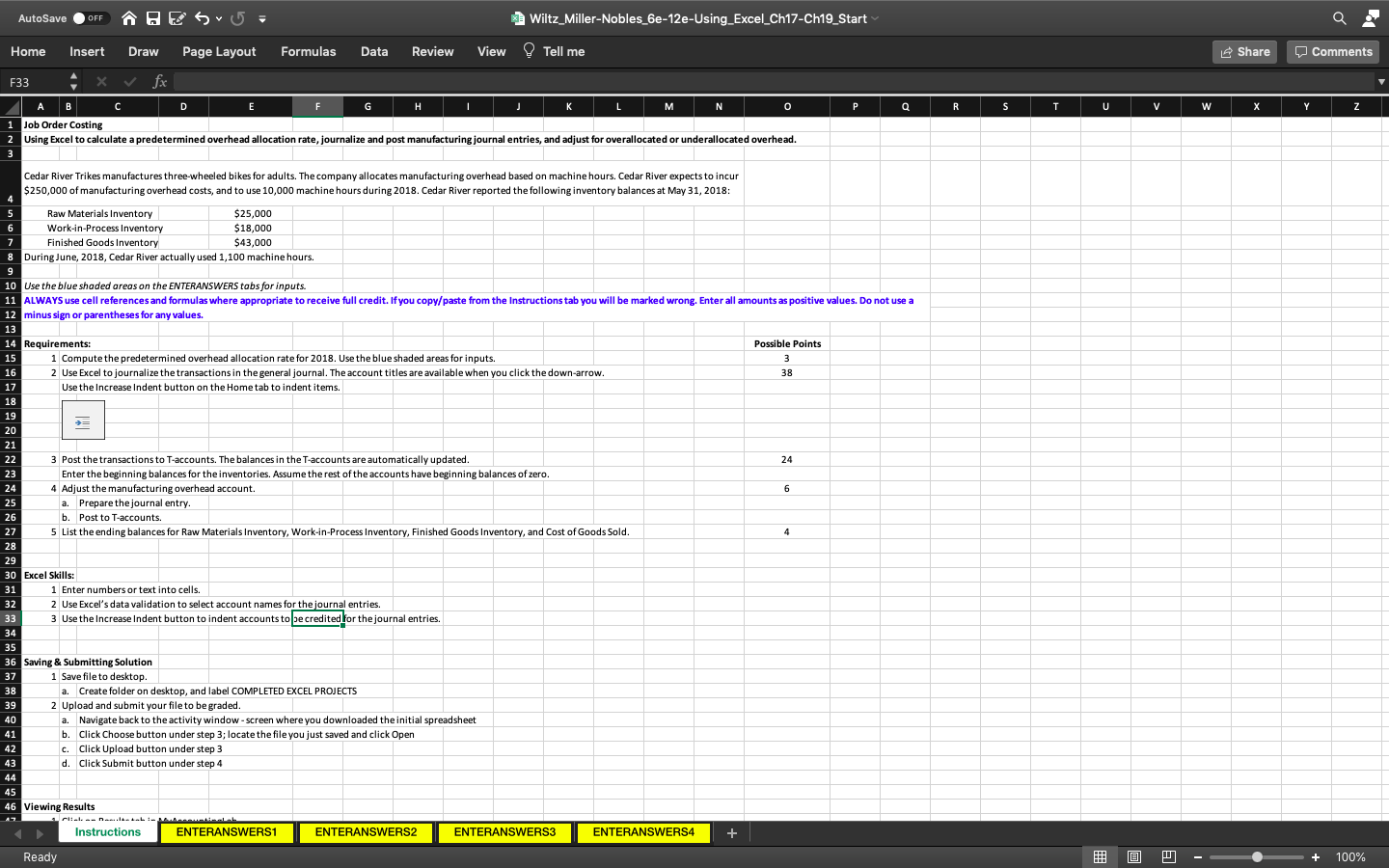
Task: Open the Insert Function (fx) icon
Action: 160,81
